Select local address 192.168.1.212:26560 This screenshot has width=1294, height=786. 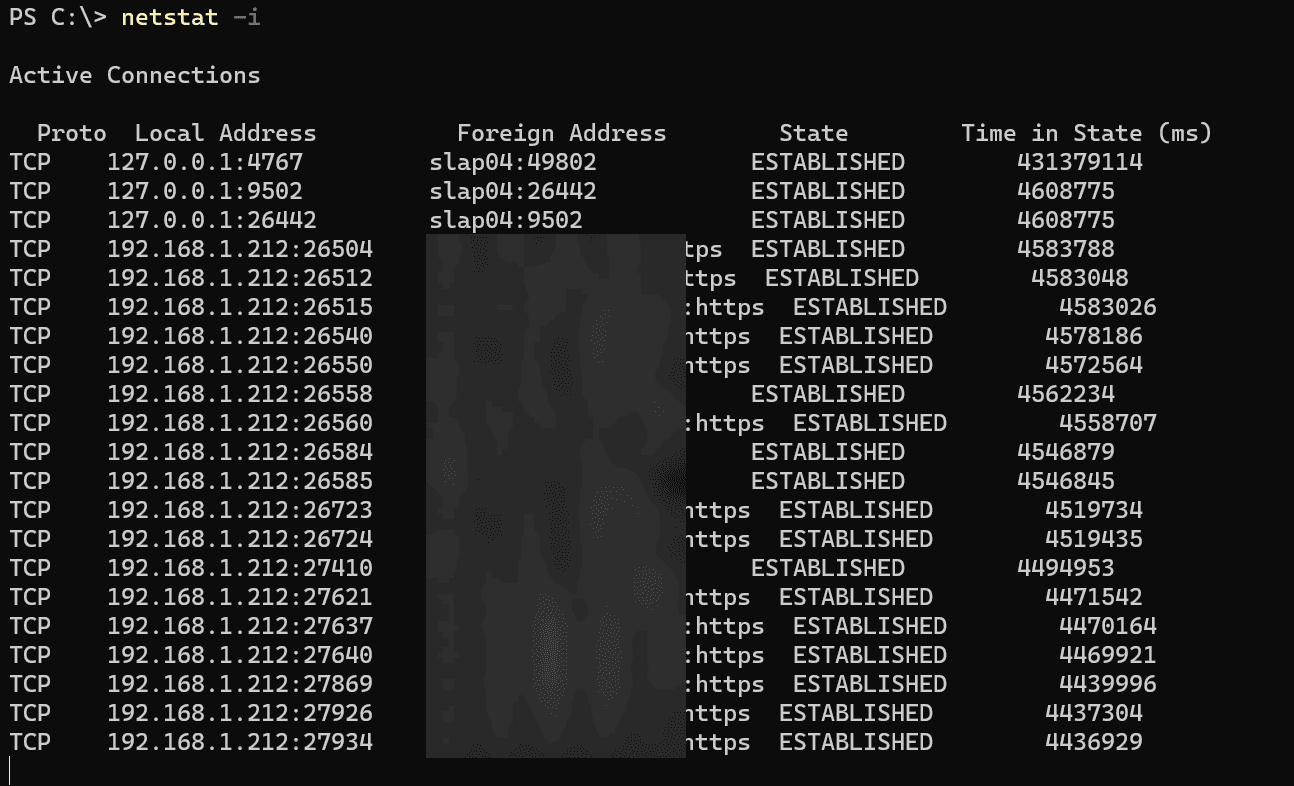pyautogui.click(x=240, y=423)
